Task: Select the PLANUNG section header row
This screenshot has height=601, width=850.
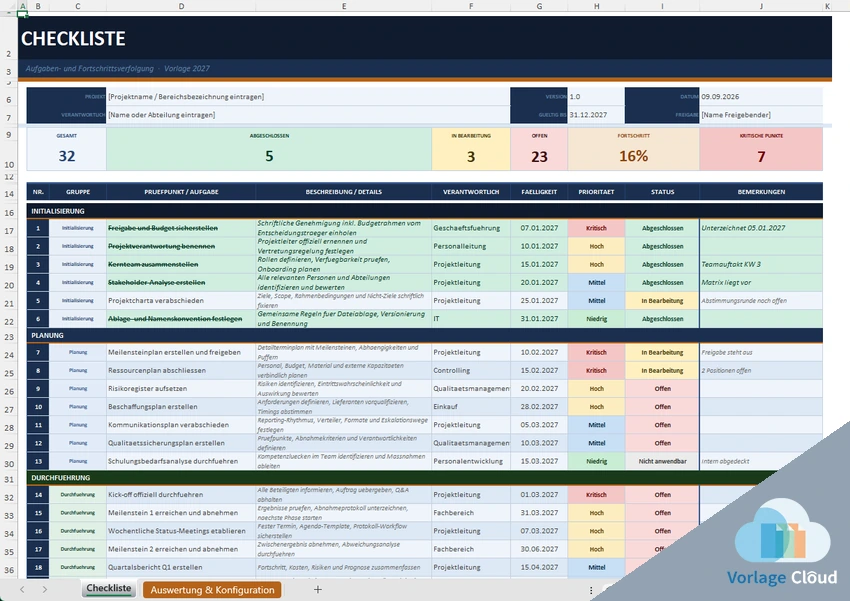Action: (x=424, y=335)
